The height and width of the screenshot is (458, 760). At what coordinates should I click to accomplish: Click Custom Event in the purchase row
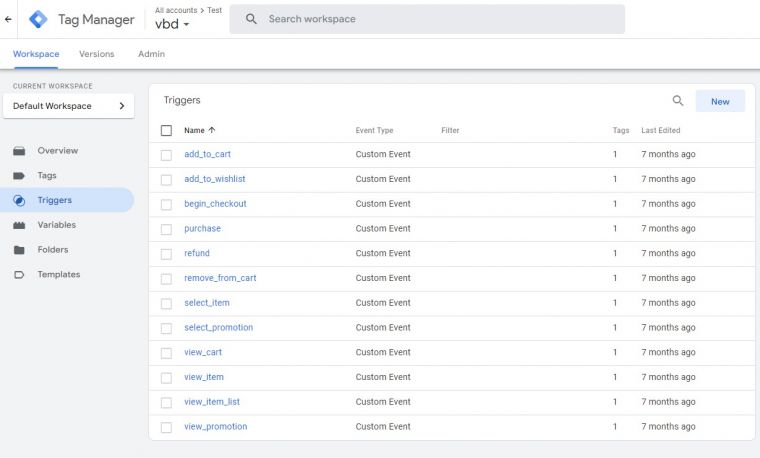coord(383,228)
